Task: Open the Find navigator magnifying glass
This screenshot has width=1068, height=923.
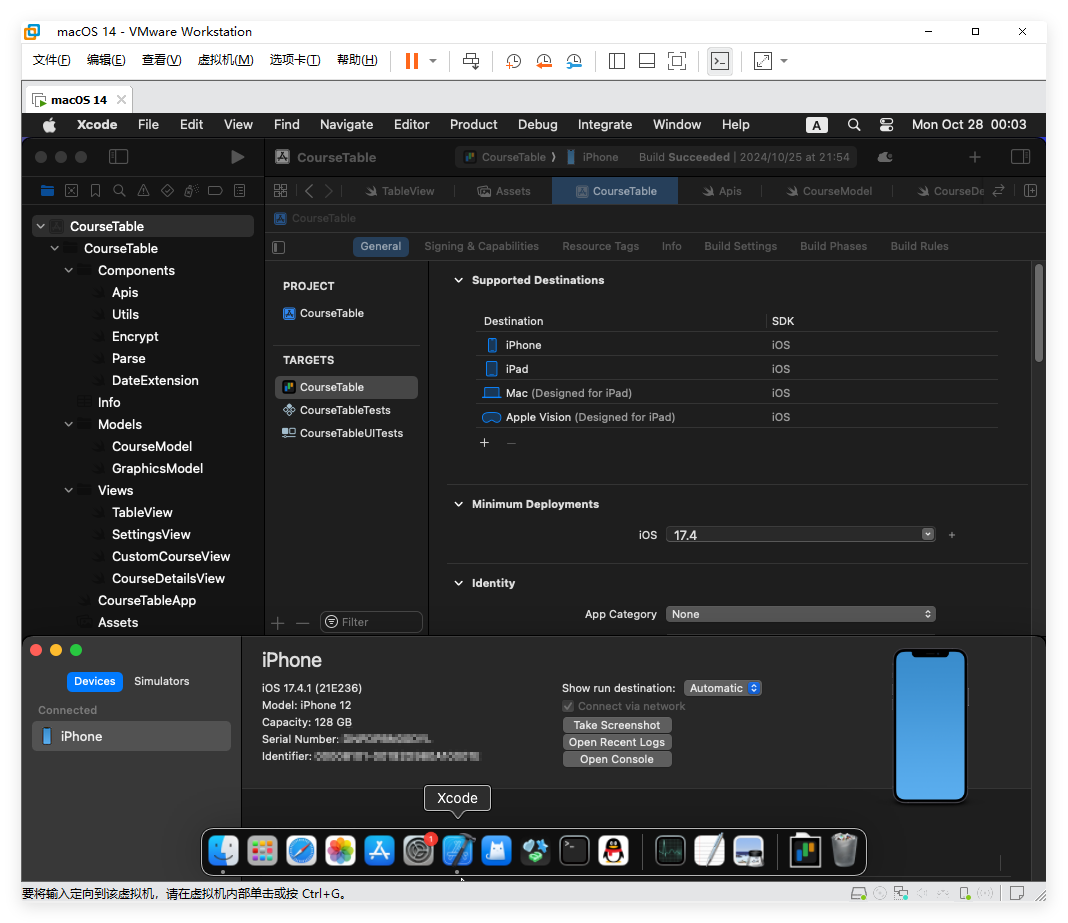Action: [x=120, y=190]
